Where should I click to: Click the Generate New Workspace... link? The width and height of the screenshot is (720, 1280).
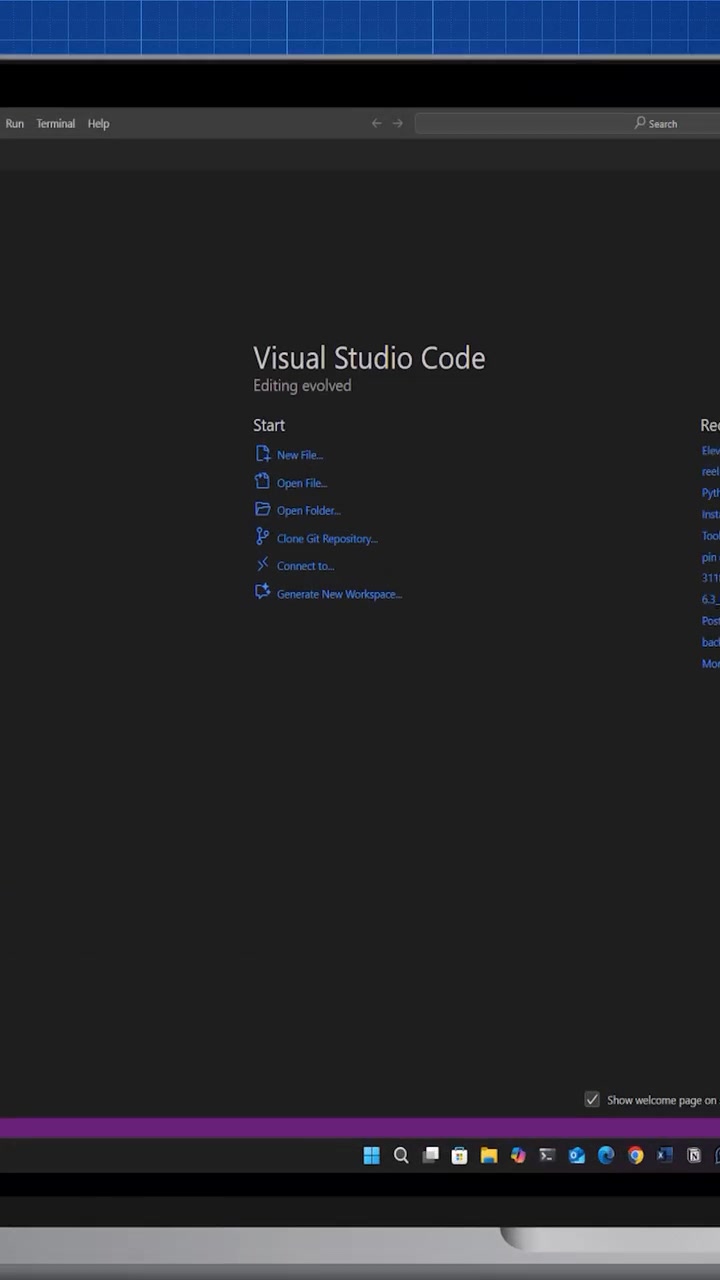click(x=339, y=594)
